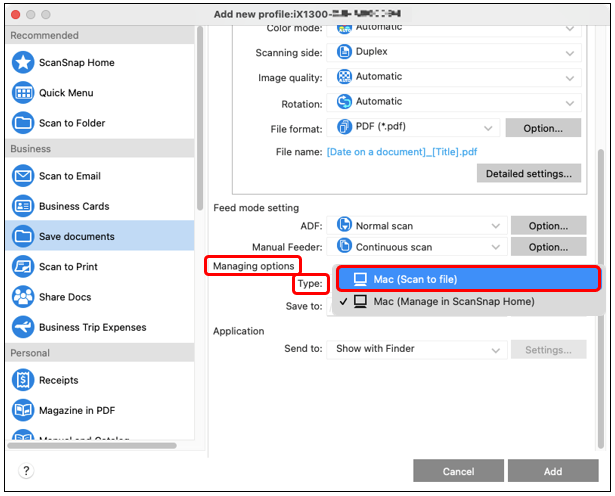Select the ScanSnap Home profile
Viewport: 615px width, 496px height.
click(x=100, y=62)
